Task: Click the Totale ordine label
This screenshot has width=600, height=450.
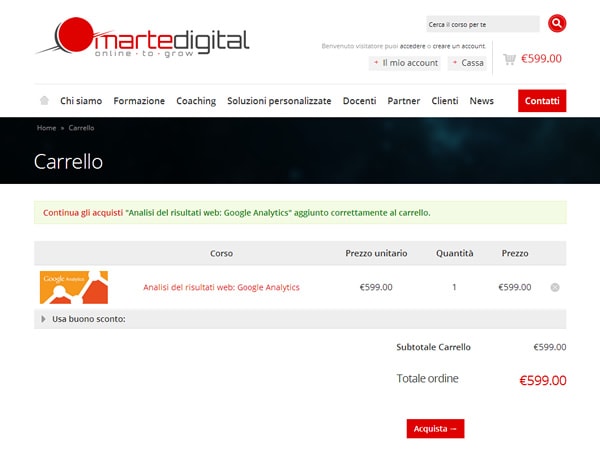Action: coord(427,378)
